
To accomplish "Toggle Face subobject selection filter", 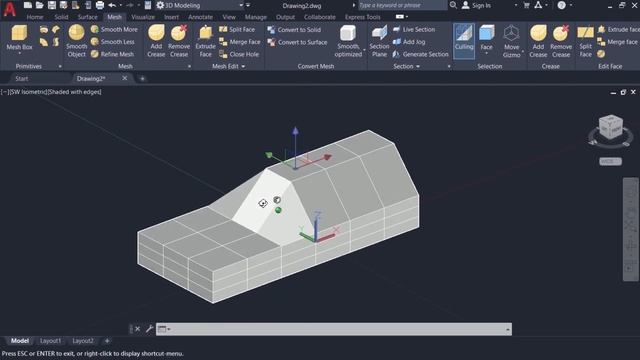I will pyautogui.click(x=486, y=39).
